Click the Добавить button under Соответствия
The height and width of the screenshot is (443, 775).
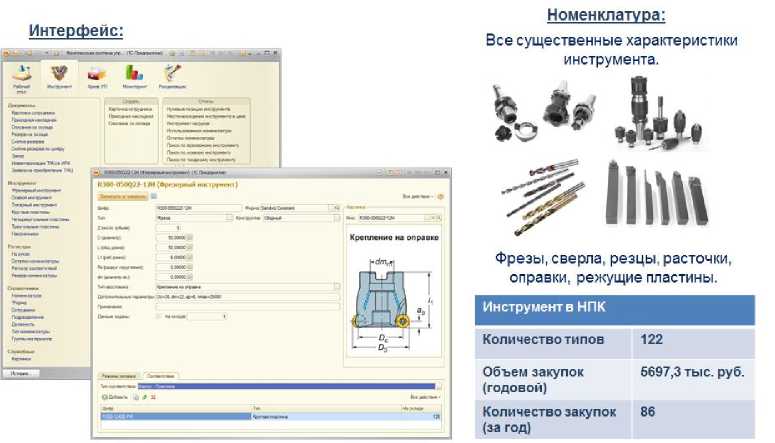pyautogui.click(x=115, y=397)
